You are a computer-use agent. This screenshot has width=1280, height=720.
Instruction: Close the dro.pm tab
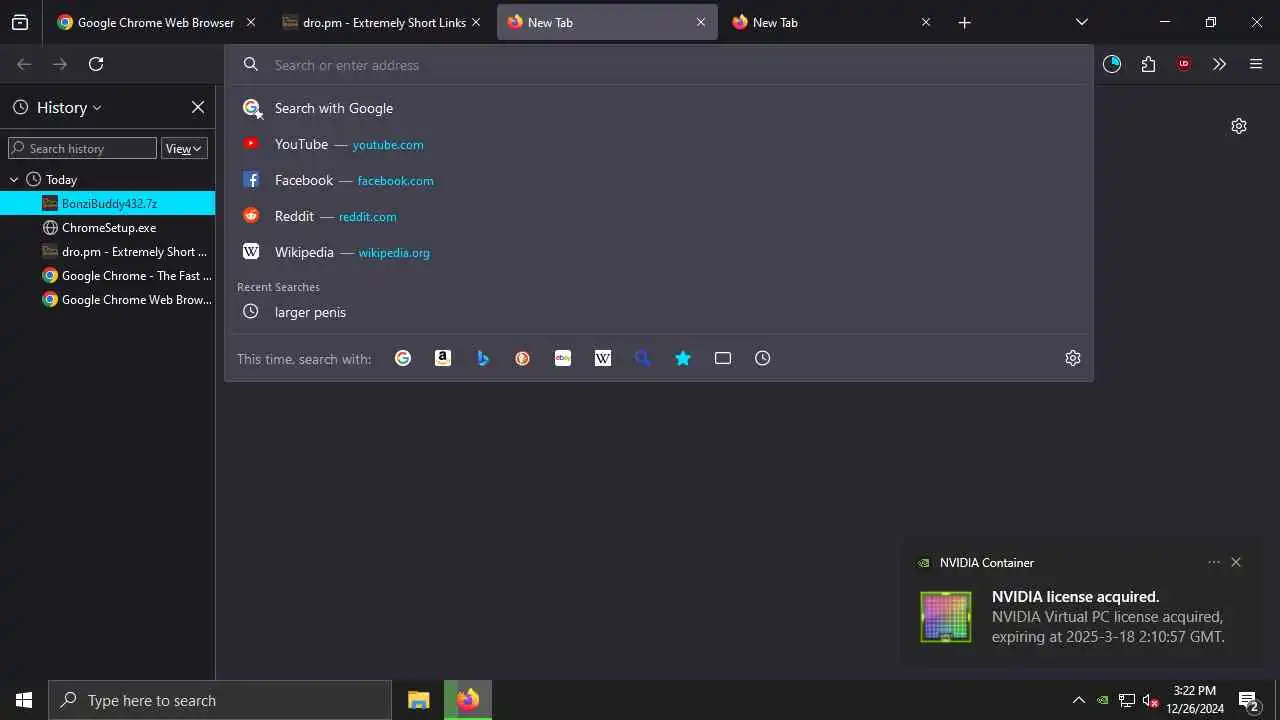coord(476,22)
